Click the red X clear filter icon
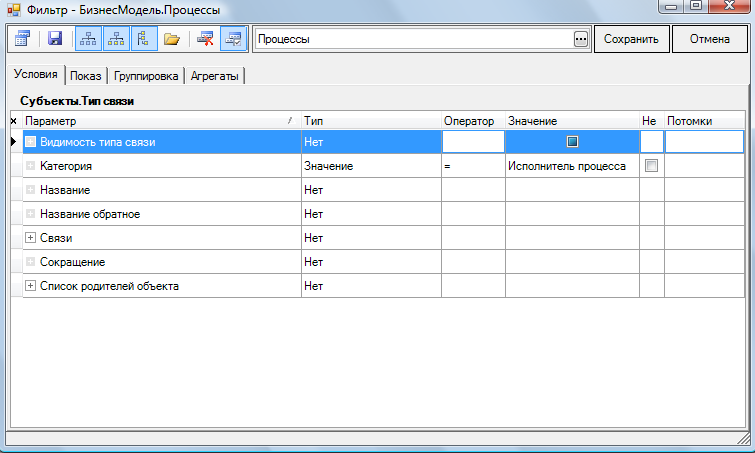This screenshot has width=755, height=453. [207, 39]
